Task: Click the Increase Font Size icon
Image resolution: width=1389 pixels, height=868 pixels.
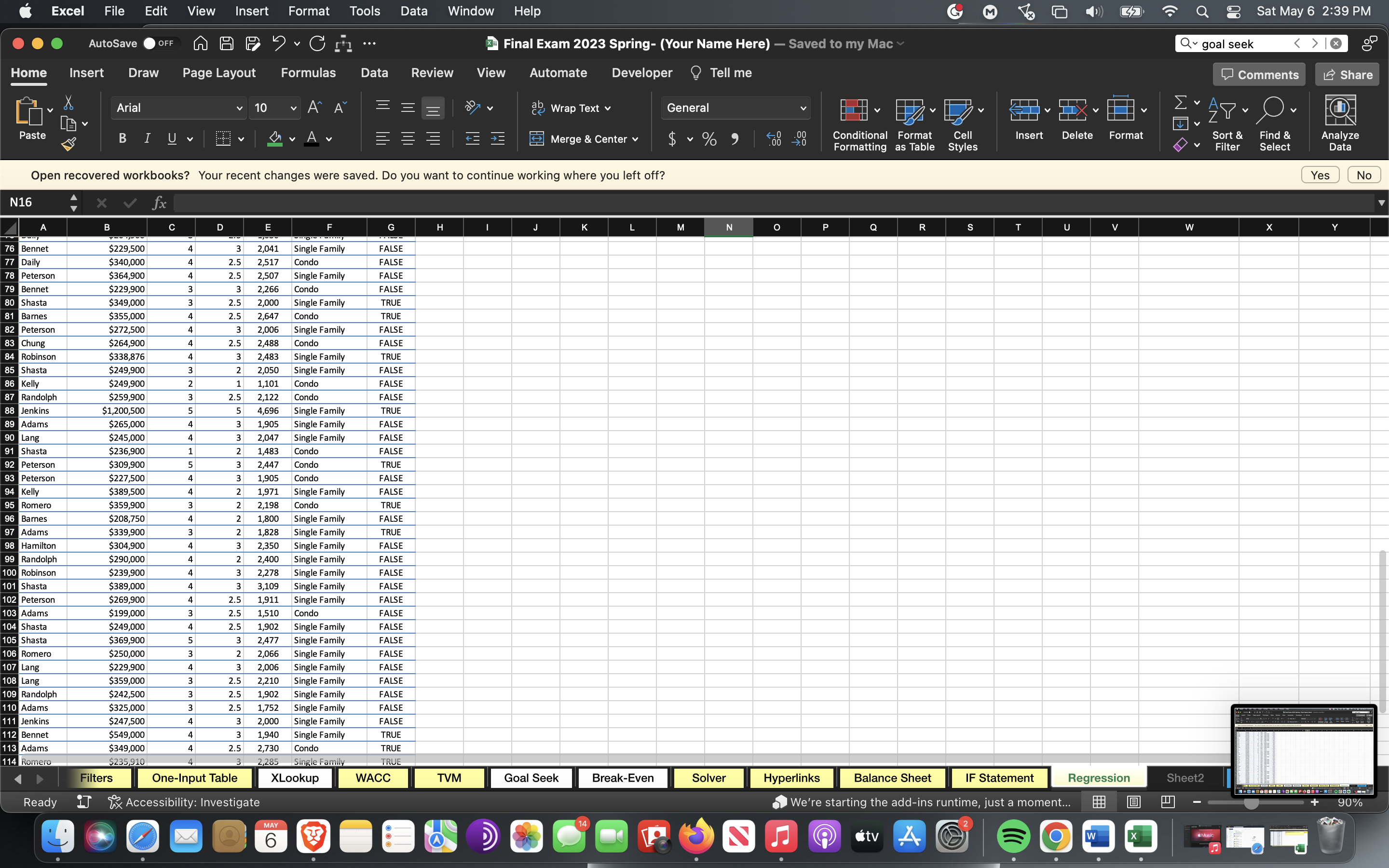Action: tap(314, 108)
